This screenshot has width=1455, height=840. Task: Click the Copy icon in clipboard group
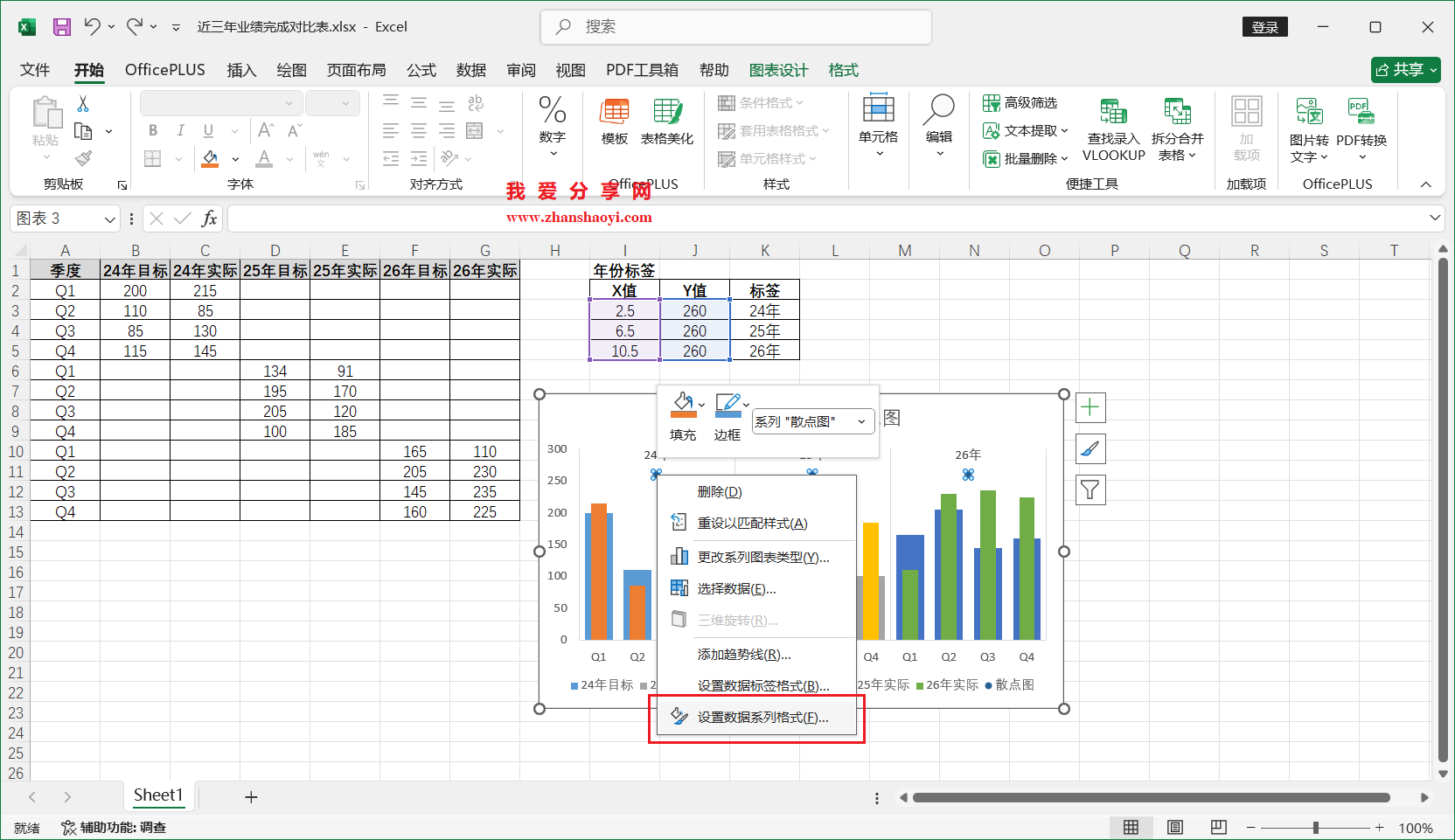tap(83, 131)
